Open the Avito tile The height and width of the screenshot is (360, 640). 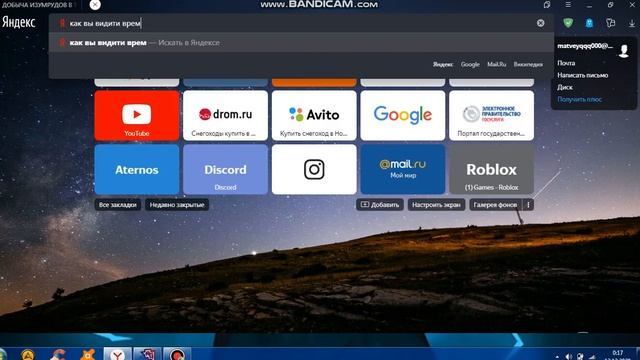click(314, 116)
